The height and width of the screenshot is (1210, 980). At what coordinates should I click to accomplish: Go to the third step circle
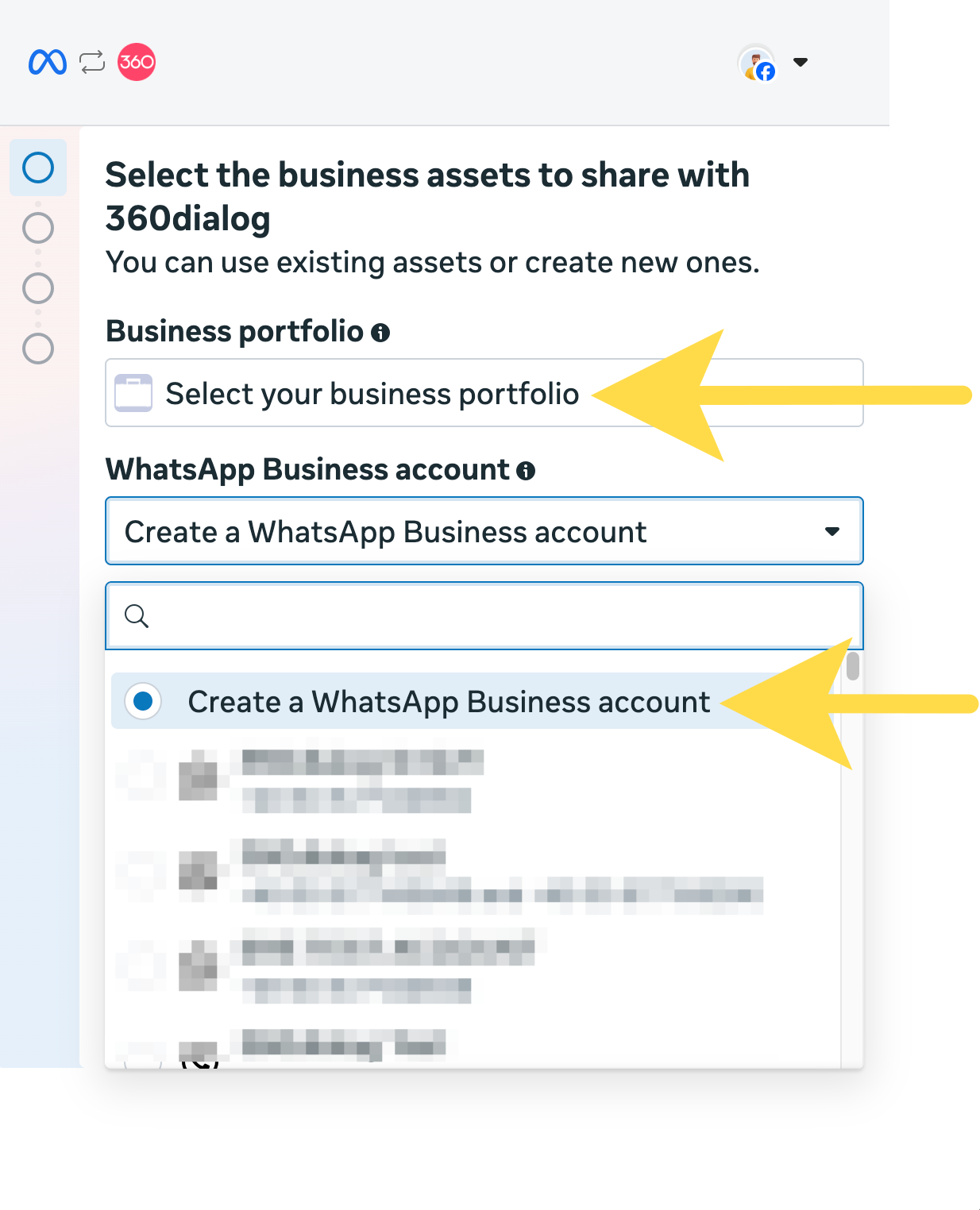[x=38, y=288]
